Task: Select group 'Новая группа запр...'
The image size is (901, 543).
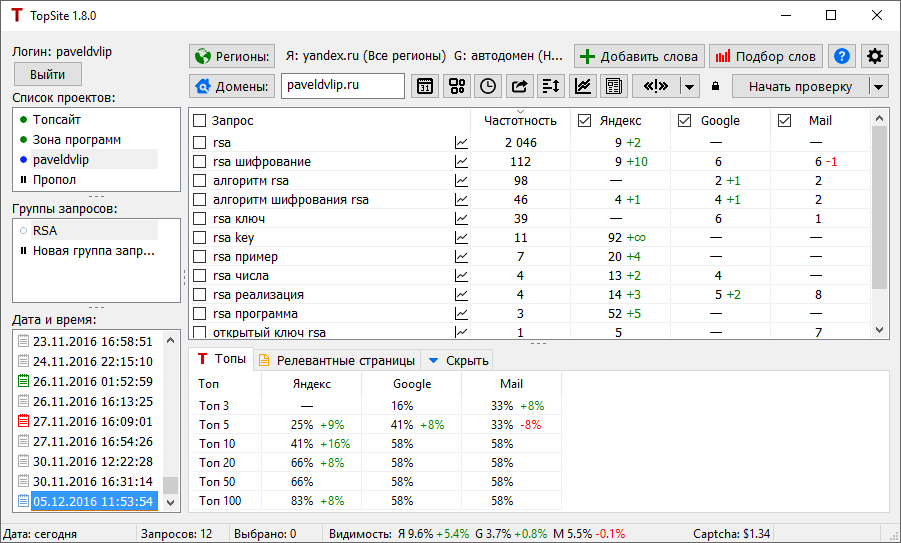Action: 93,251
